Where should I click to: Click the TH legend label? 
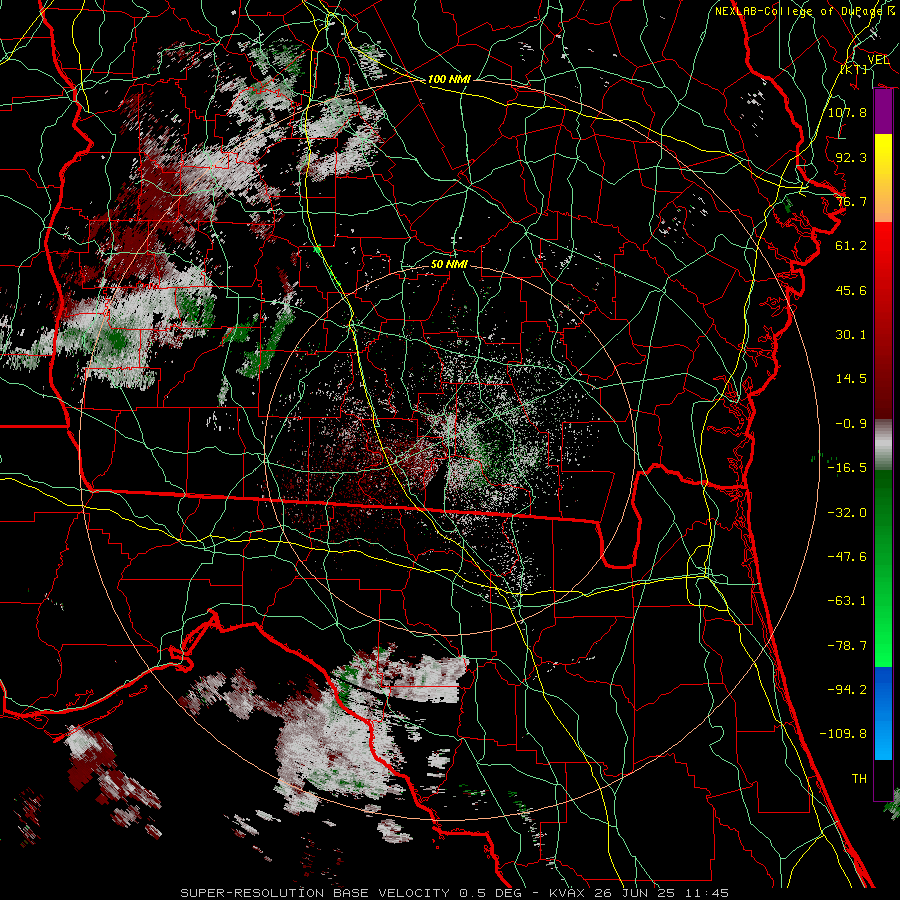[859, 779]
